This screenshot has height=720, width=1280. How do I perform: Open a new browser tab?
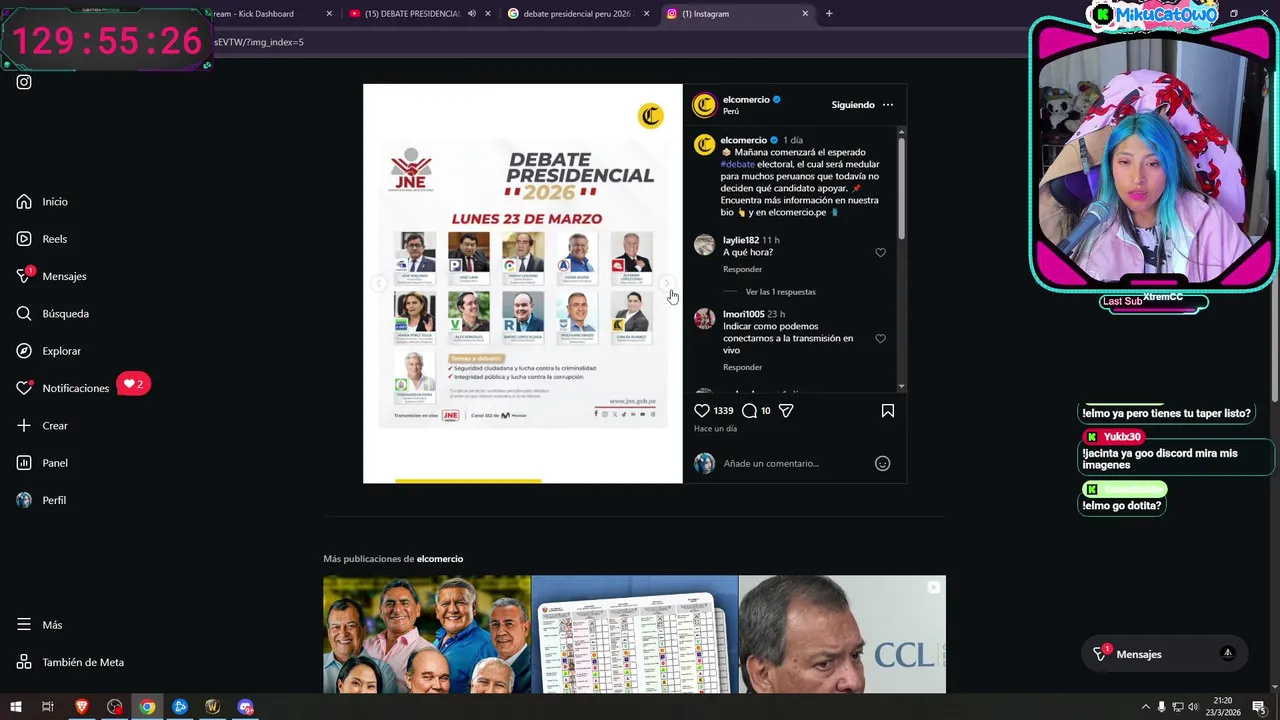pos(829,14)
